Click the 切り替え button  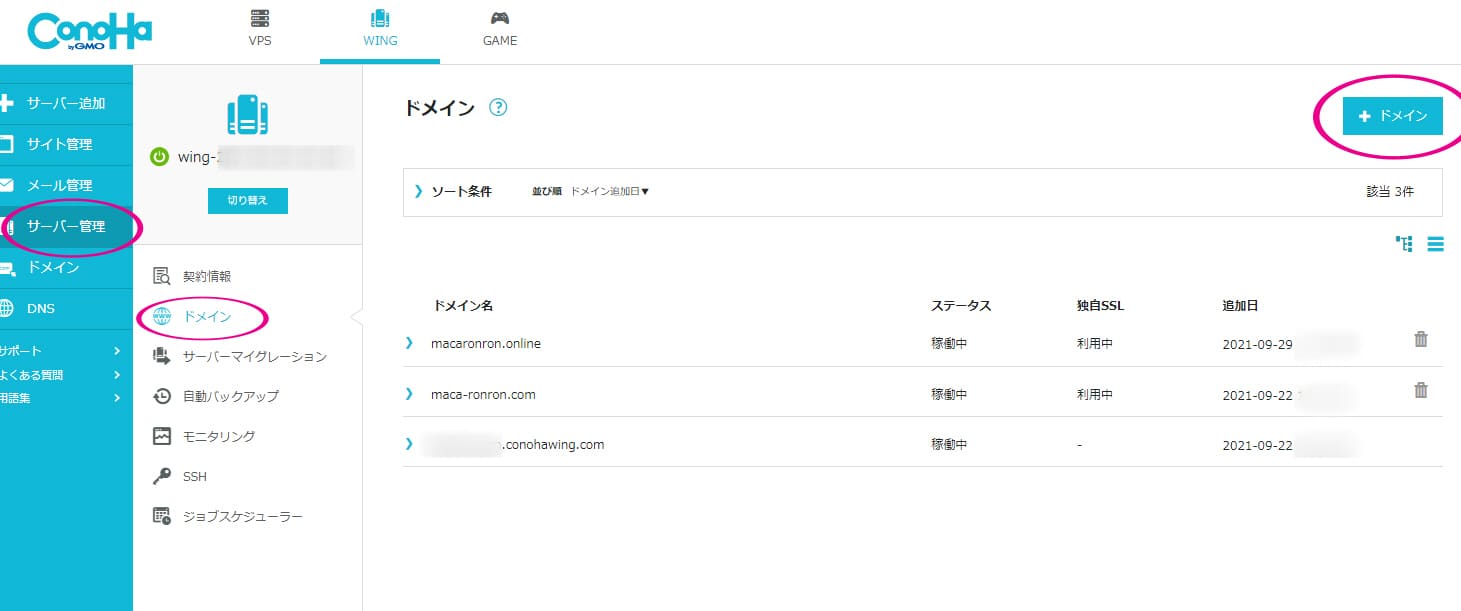tap(247, 200)
